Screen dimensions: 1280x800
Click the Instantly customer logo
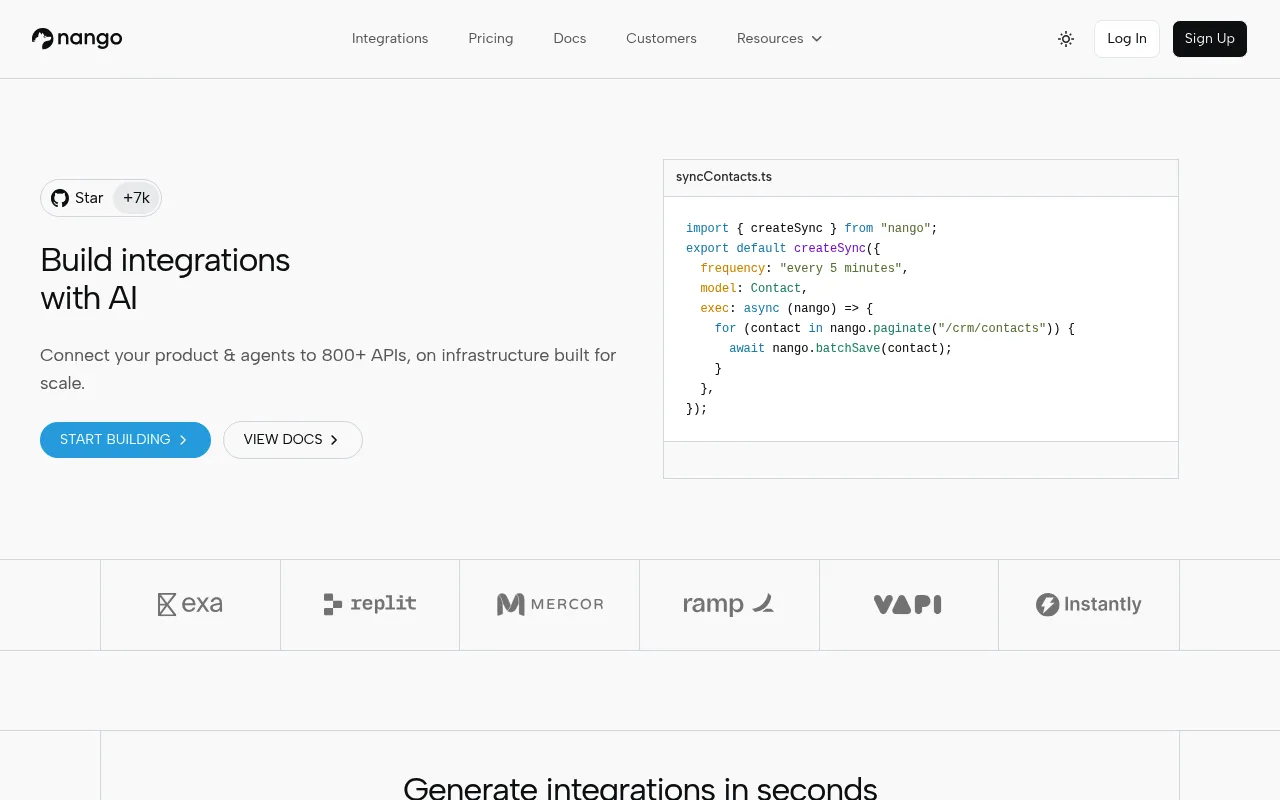pos(1089,604)
